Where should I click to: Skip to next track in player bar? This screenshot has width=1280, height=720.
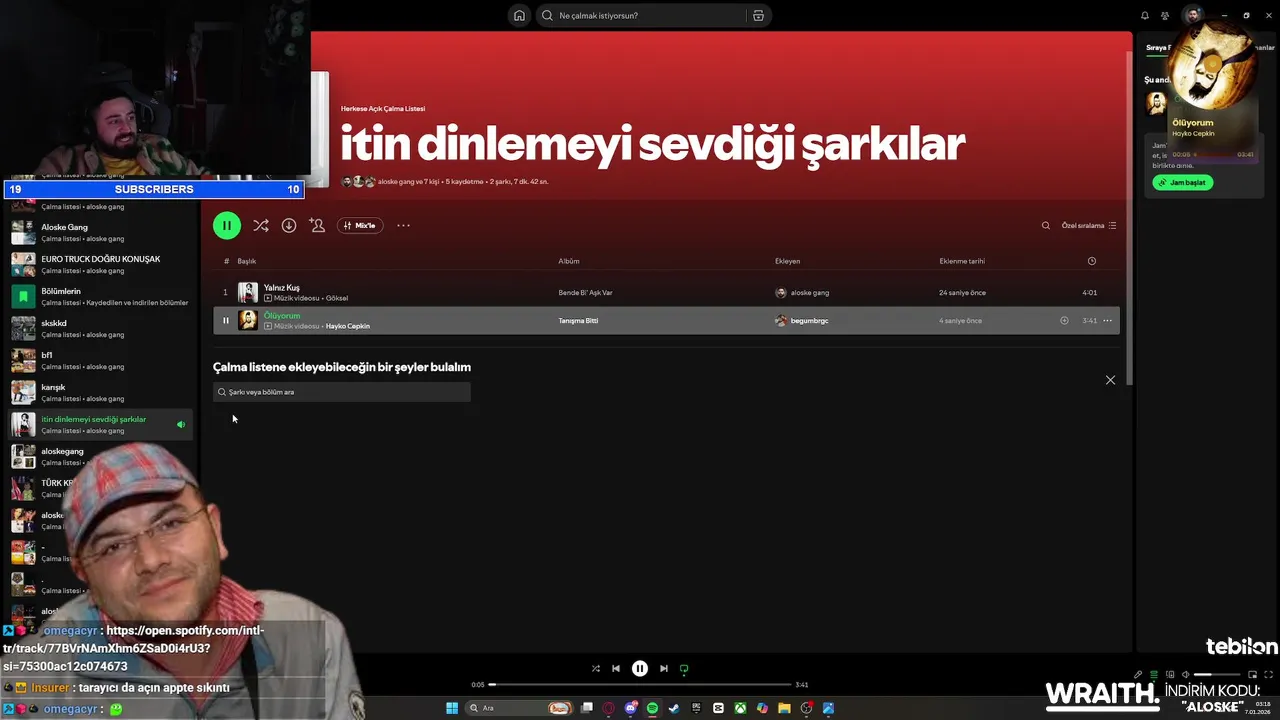[664, 668]
